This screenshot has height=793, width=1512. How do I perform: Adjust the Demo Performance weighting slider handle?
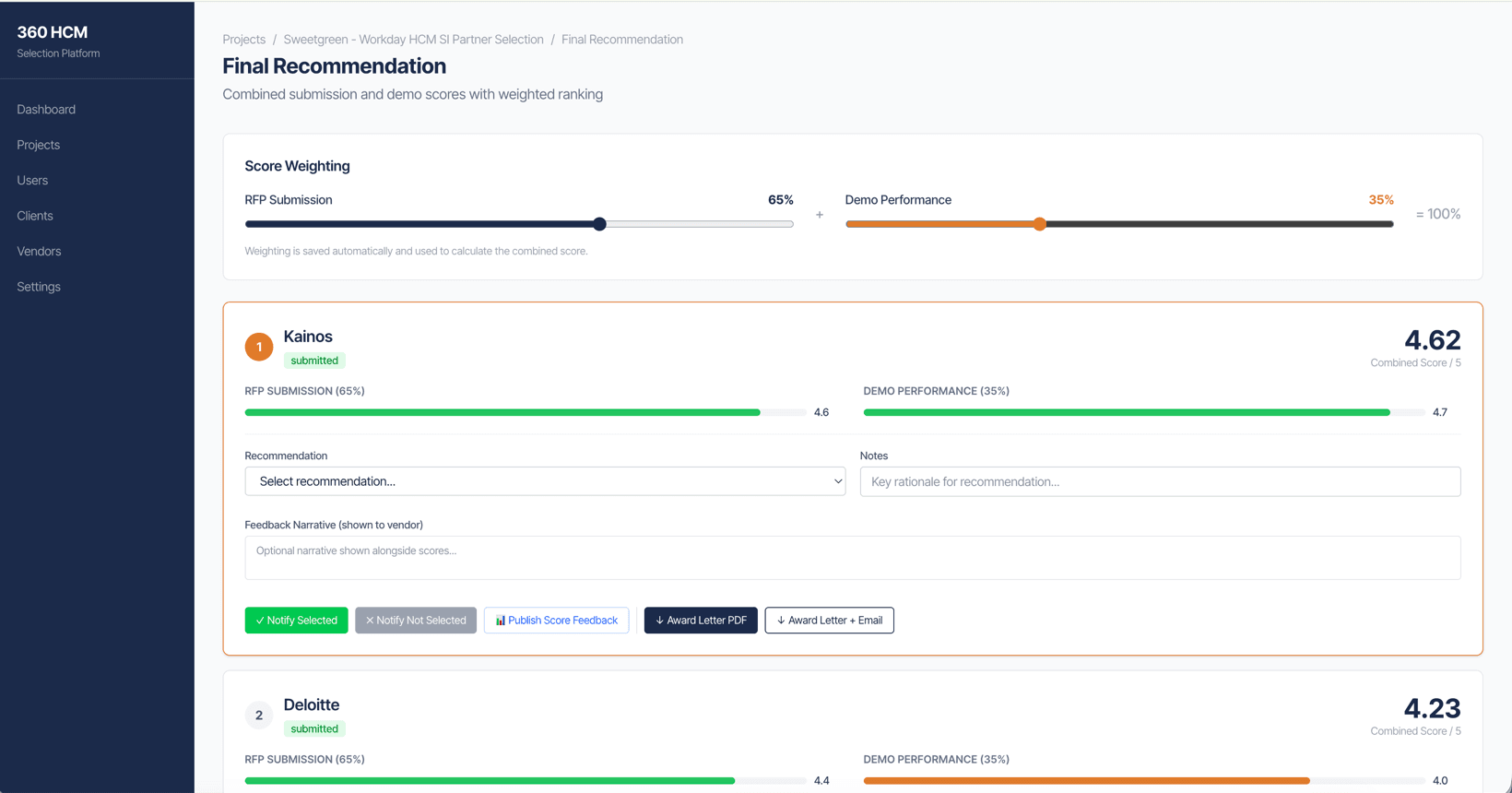point(1039,224)
